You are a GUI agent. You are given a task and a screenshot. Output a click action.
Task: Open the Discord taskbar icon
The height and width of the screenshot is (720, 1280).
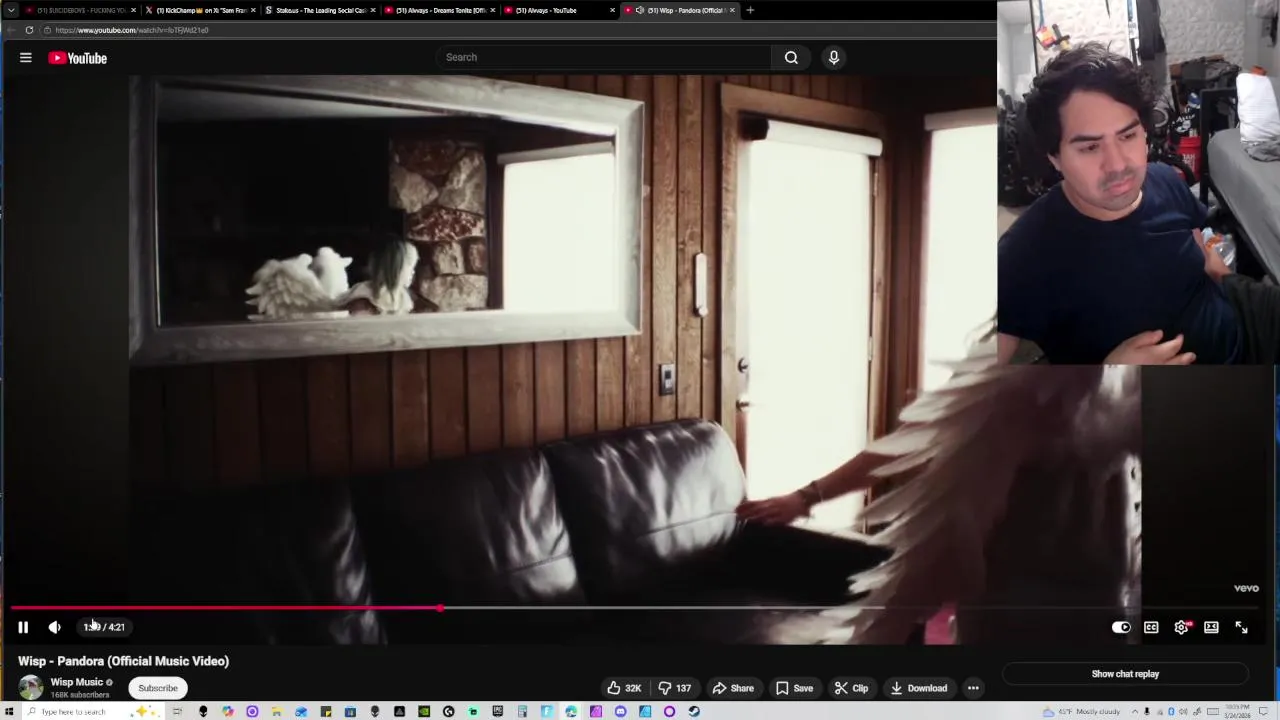[620, 712]
